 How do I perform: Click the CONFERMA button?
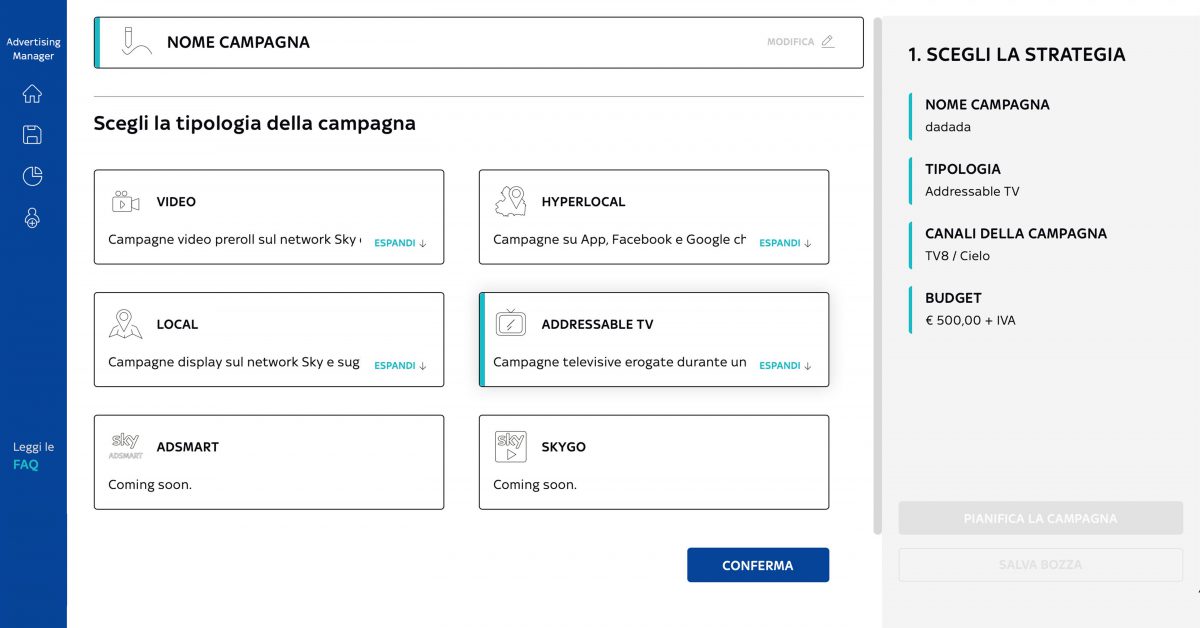coord(758,565)
